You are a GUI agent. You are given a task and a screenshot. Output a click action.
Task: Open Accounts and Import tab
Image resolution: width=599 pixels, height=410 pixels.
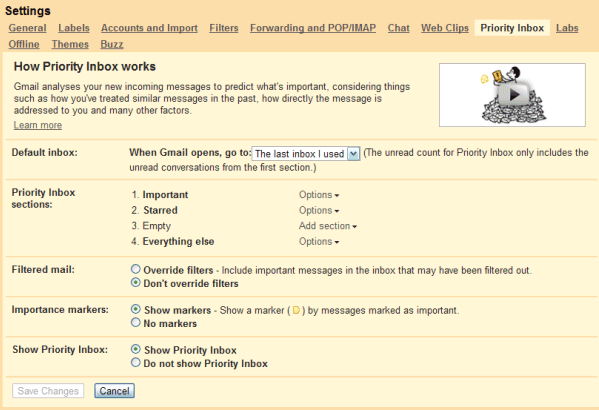[x=149, y=28]
